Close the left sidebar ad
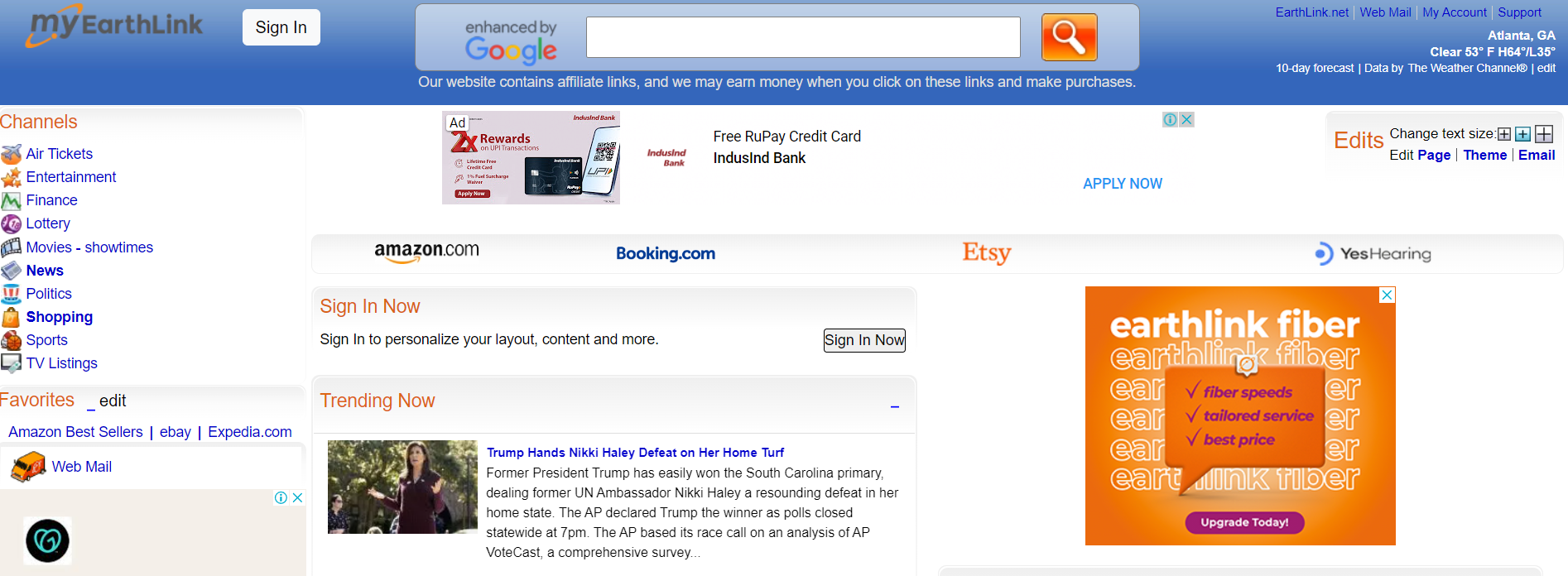 point(298,497)
